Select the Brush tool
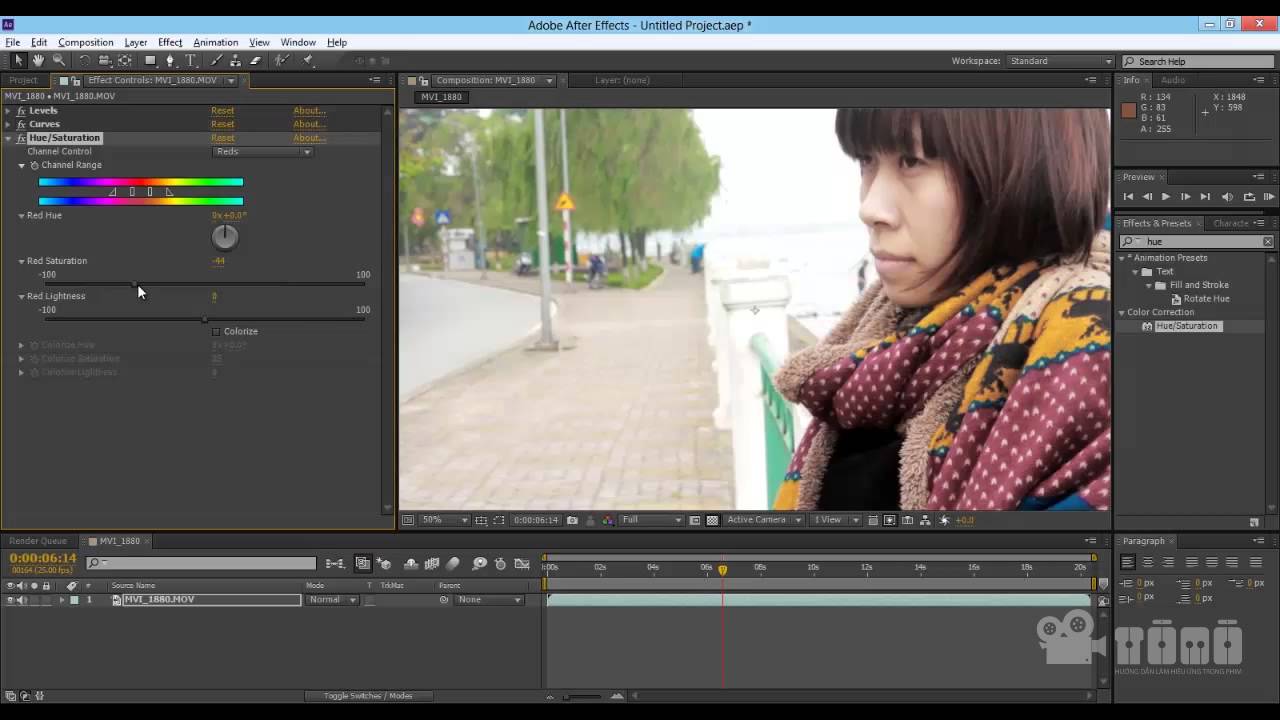Image resolution: width=1280 pixels, height=720 pixels. click(x=216, y=60)
